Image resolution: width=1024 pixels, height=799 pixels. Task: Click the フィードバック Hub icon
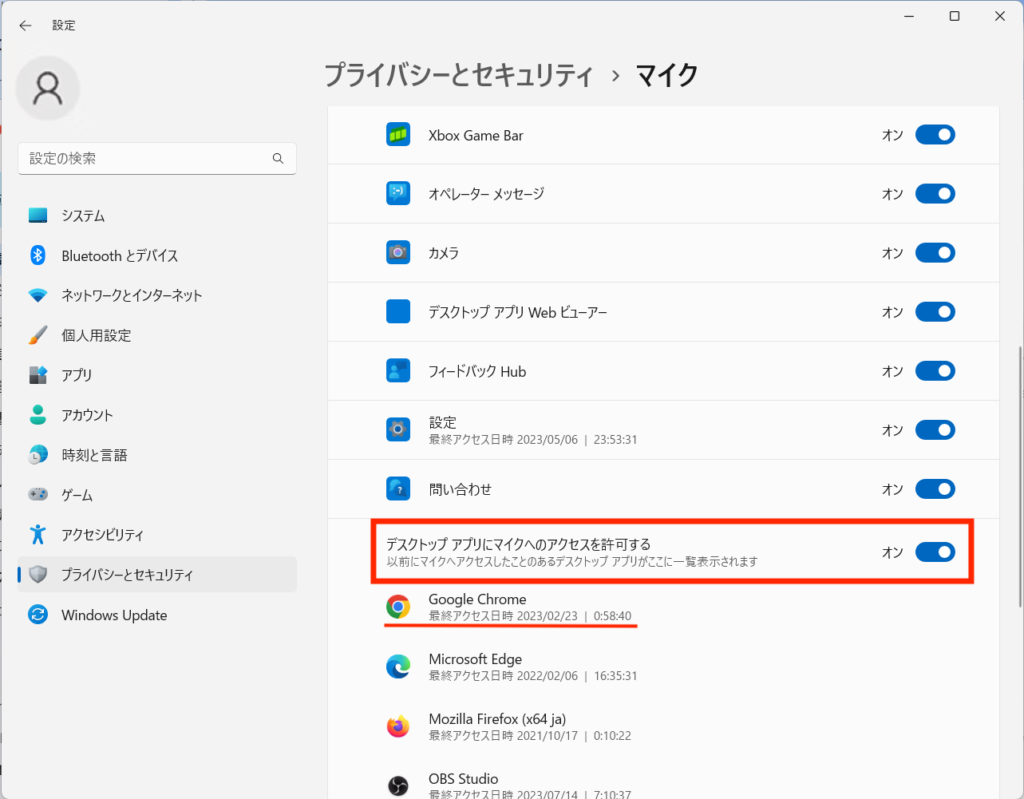(398, 371)
